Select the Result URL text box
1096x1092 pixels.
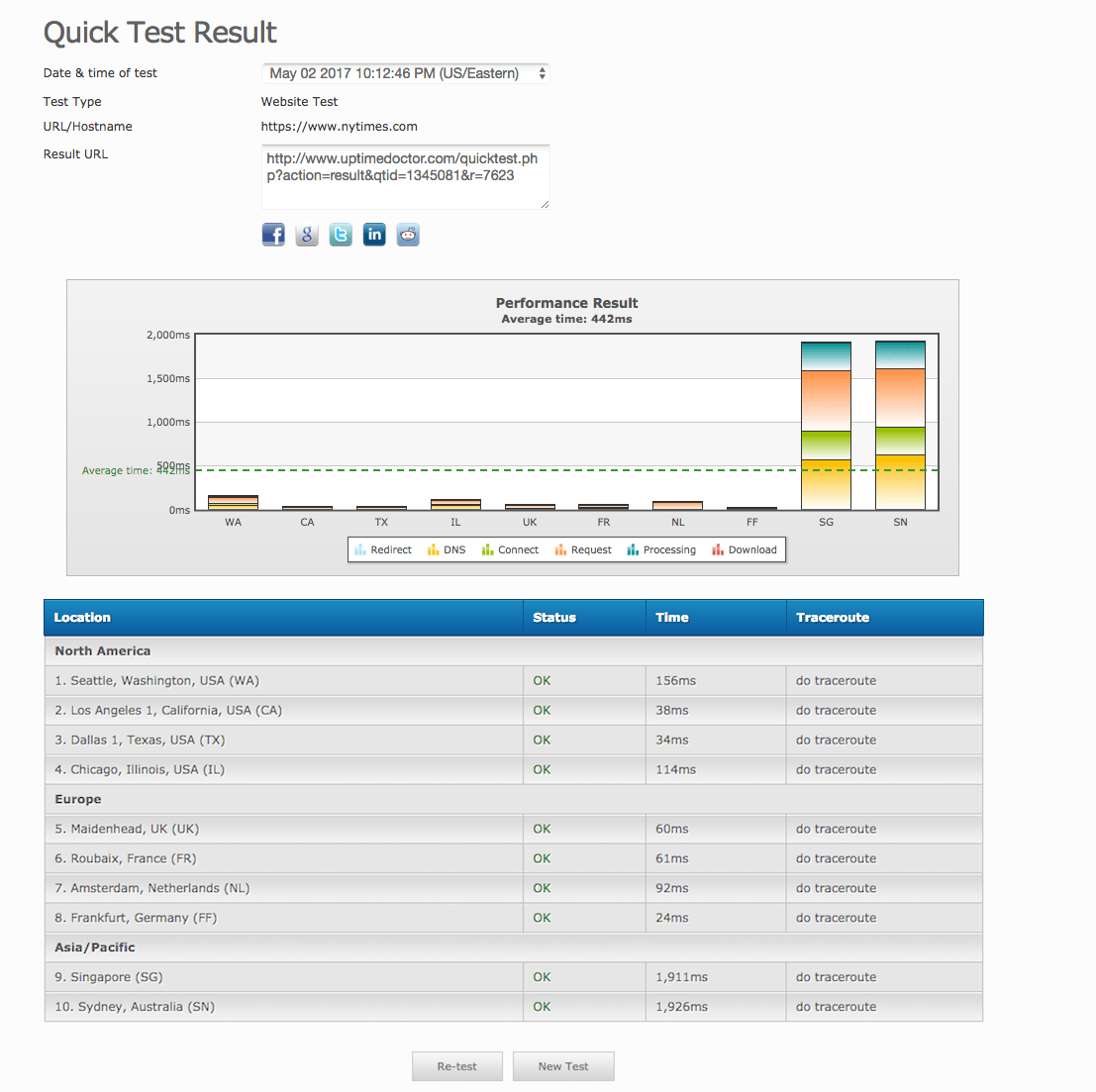coord(405,177)
